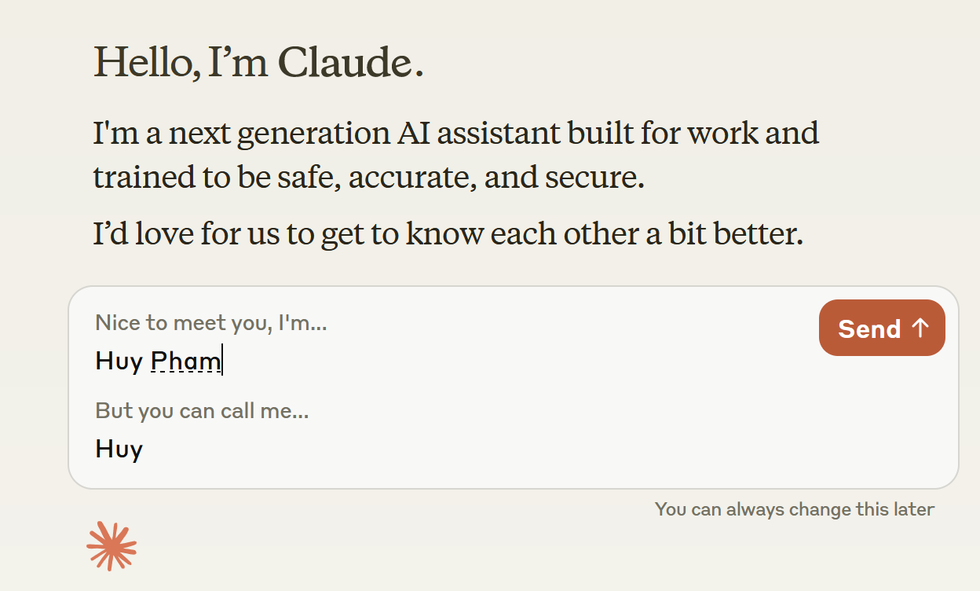Screen dimensions: 980x591
Task: Click the empty bottom margin of the name card
Action: coord(500,476)
